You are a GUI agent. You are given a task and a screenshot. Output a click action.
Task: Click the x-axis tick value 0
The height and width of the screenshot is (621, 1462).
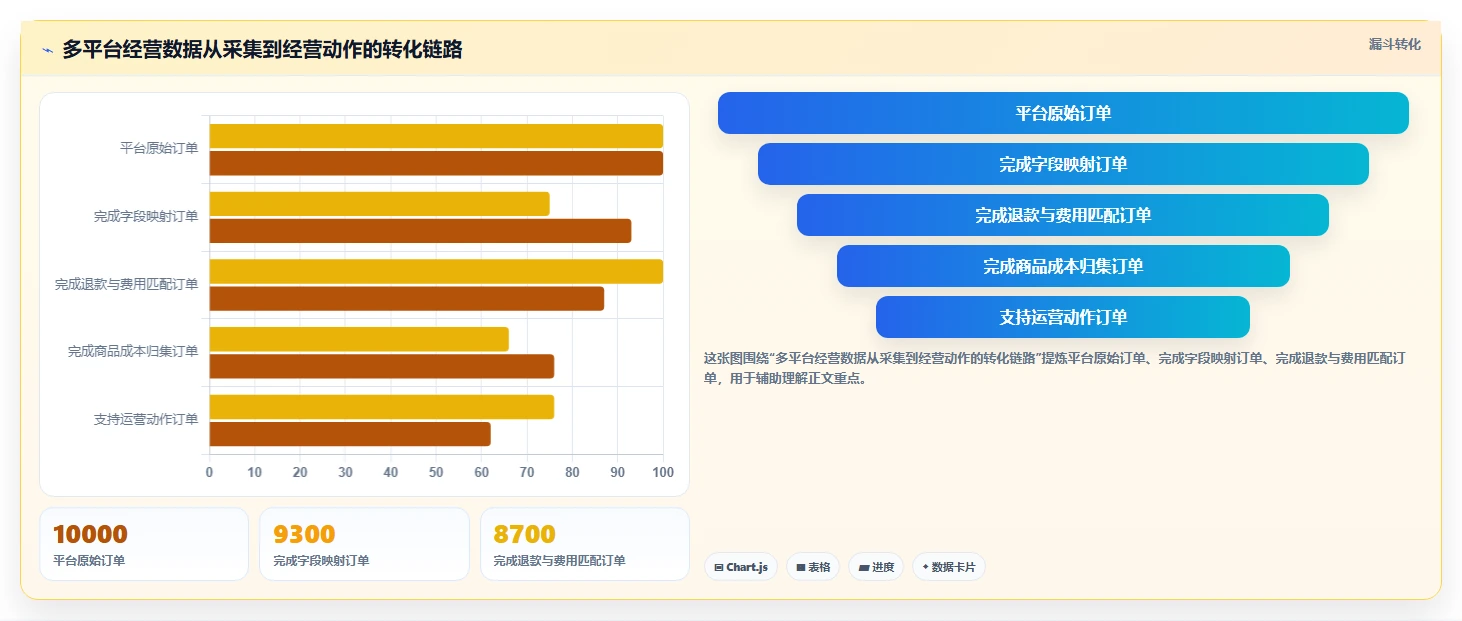[x=209, y=472]
